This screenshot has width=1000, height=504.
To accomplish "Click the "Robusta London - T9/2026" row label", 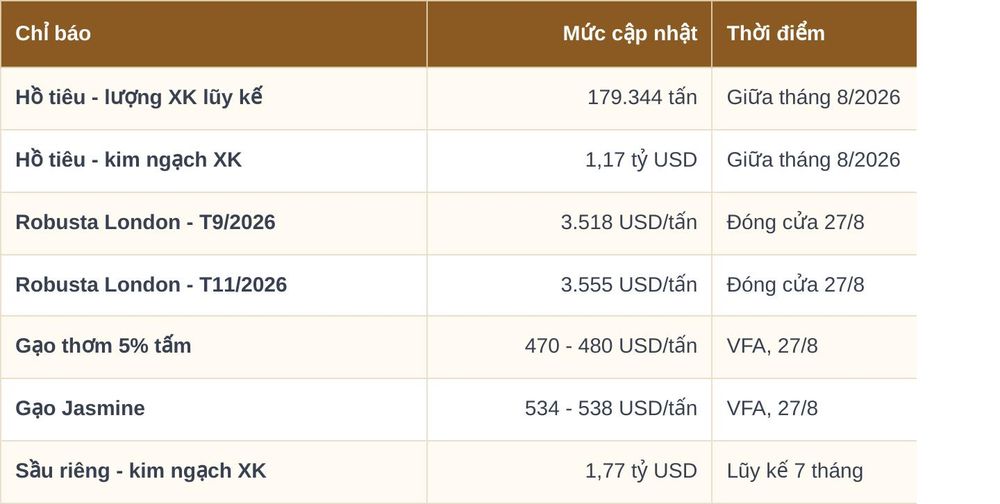I will click(x=145, y=222).
